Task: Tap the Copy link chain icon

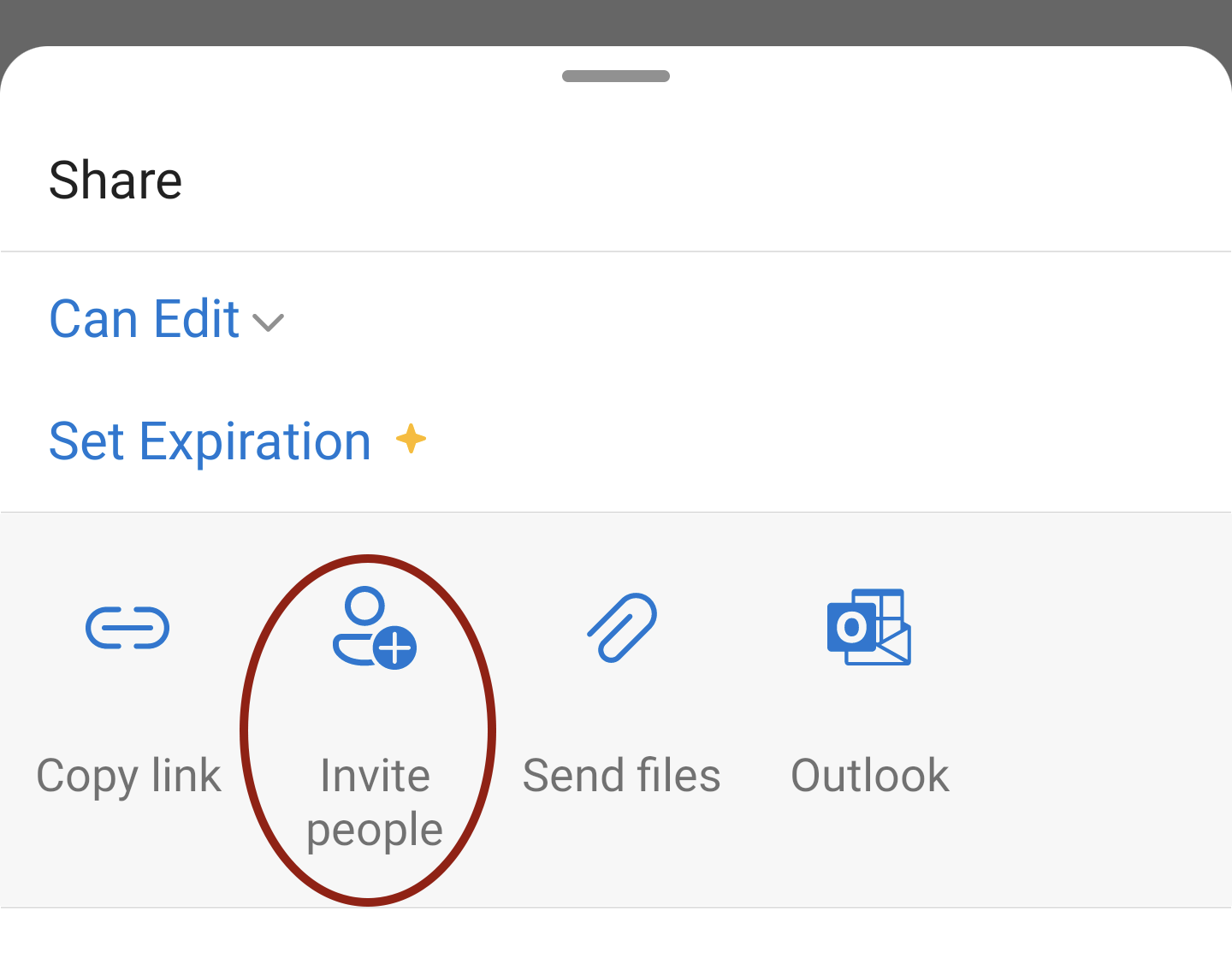Action: coord(127,628)
